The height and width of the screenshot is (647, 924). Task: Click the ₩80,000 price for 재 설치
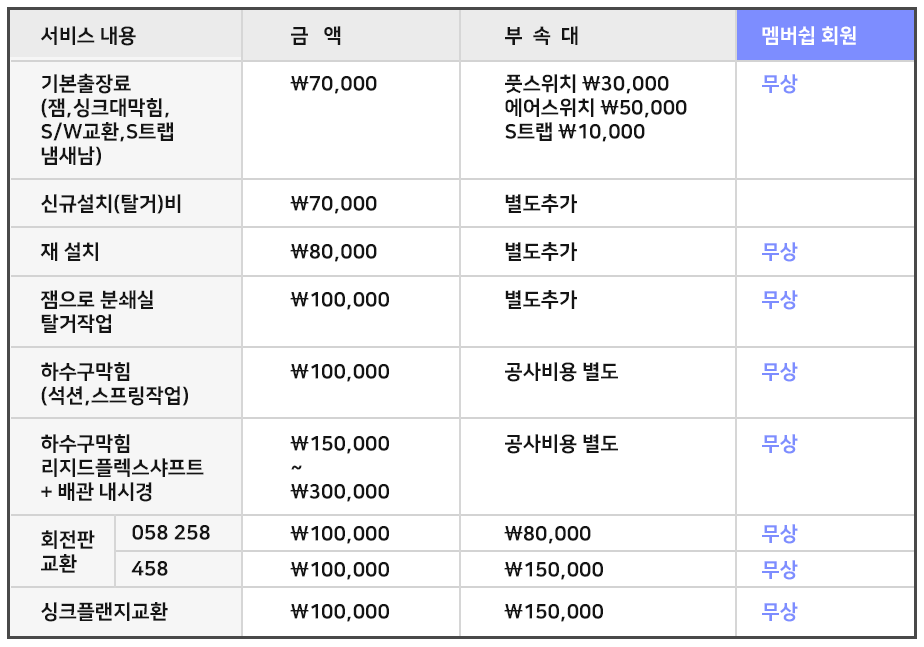334,252
